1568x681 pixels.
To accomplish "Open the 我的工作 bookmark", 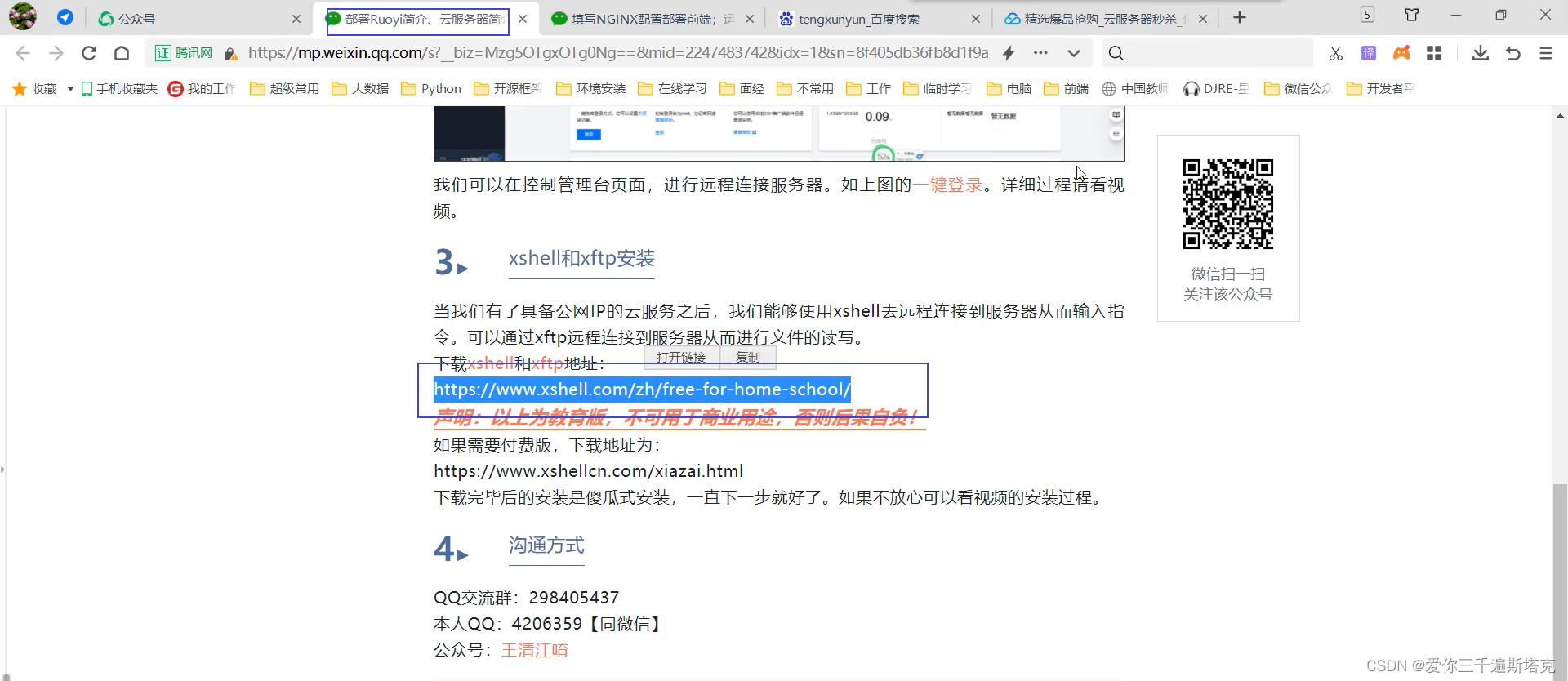I will (x=202, y=89).
